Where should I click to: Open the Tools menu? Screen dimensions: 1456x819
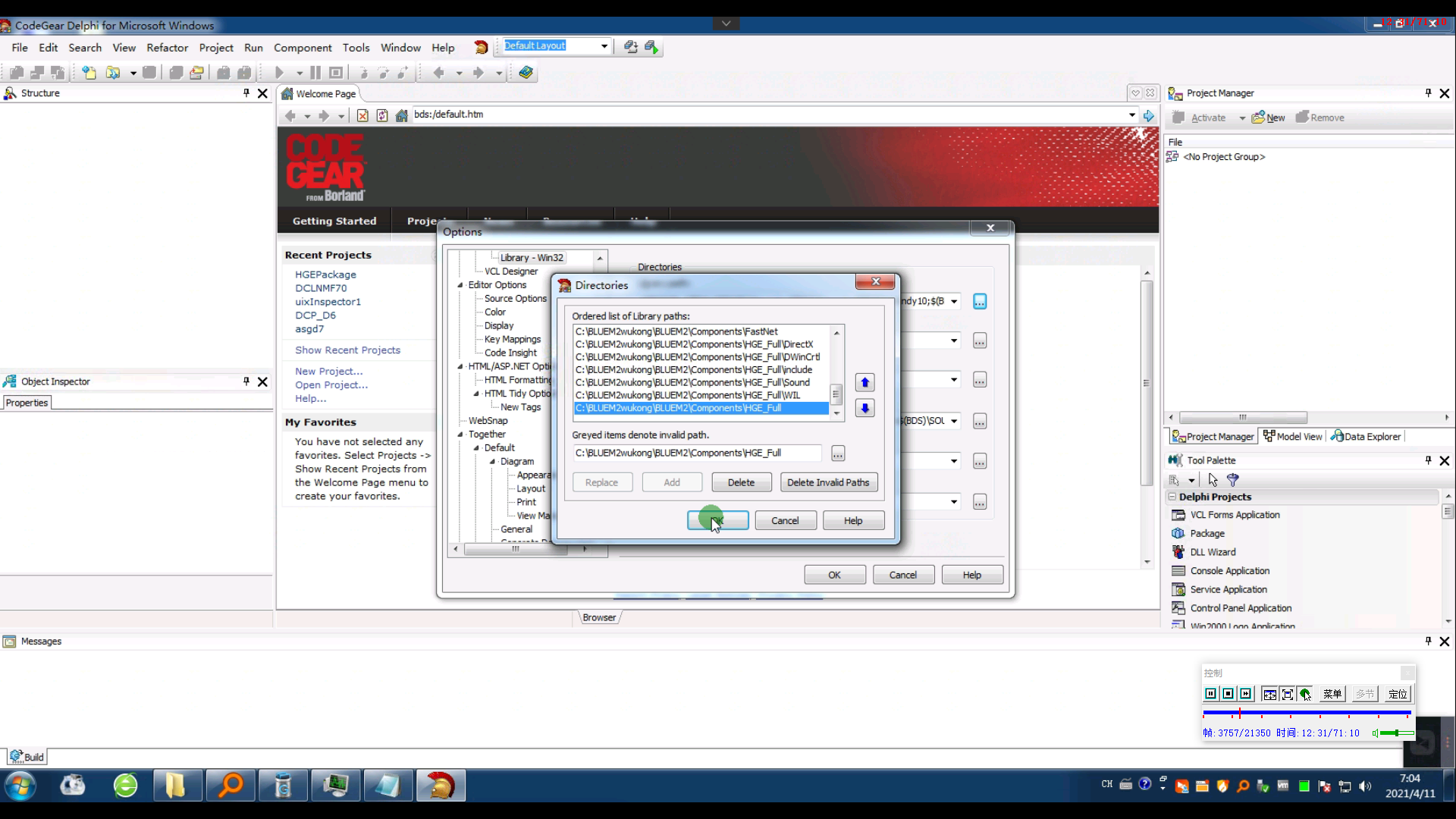point(356,47)
